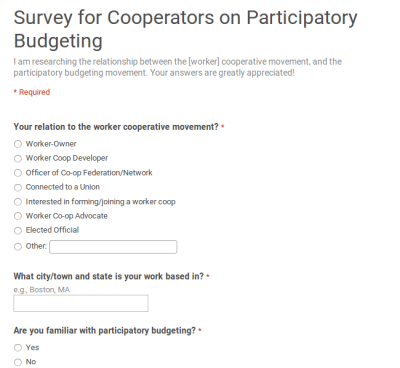Click the Boston, MA example hint text
The width and height of the screenshot is (400, 368).
[x=42, y=290]
